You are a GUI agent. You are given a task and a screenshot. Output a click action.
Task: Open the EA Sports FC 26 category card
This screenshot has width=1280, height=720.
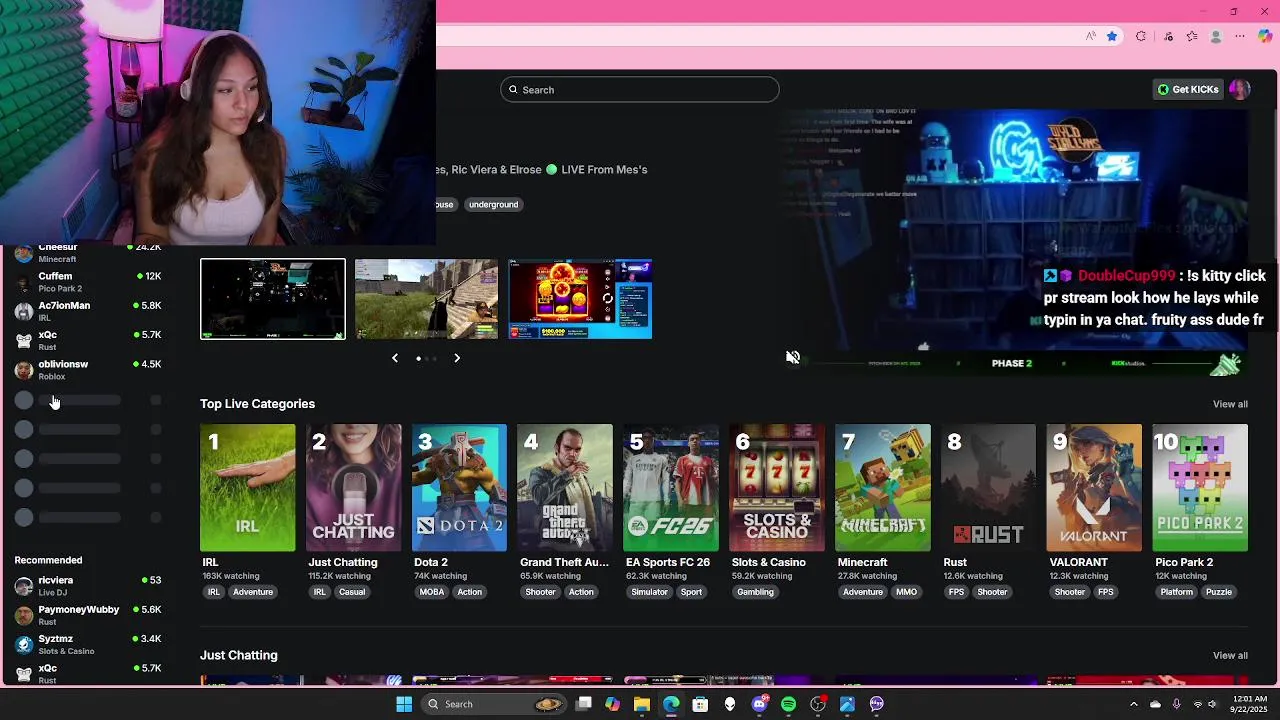pyautogui.click(x=671, y=488)
